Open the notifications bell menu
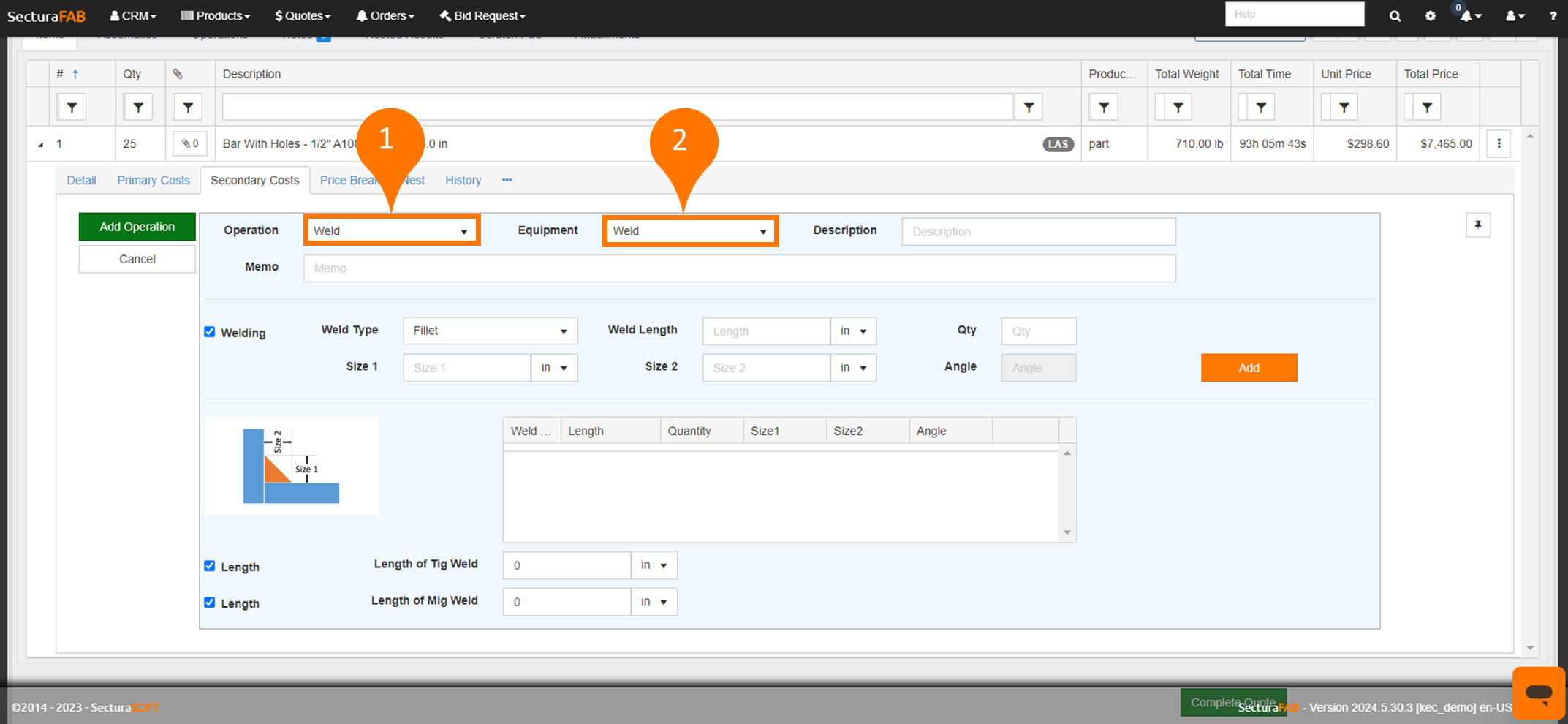This screenshot has height=724, width=1568. coord(1469,16)
